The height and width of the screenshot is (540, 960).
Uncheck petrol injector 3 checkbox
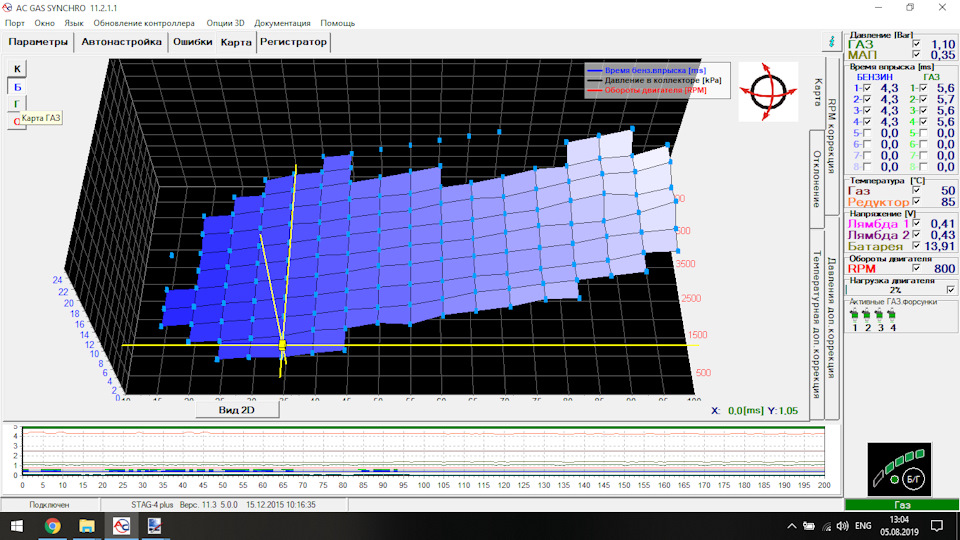[867, 111]
